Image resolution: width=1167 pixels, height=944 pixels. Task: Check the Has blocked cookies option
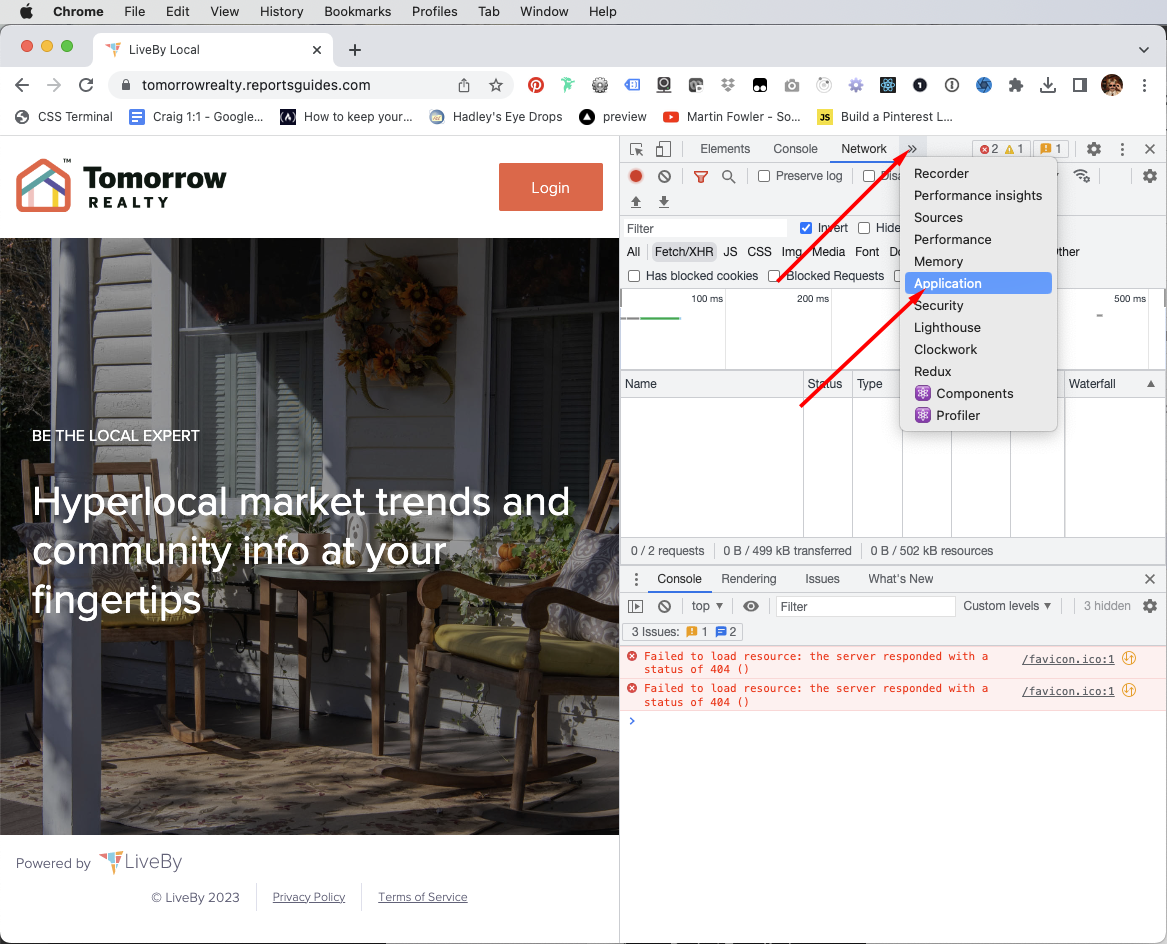tap(634, 275)
